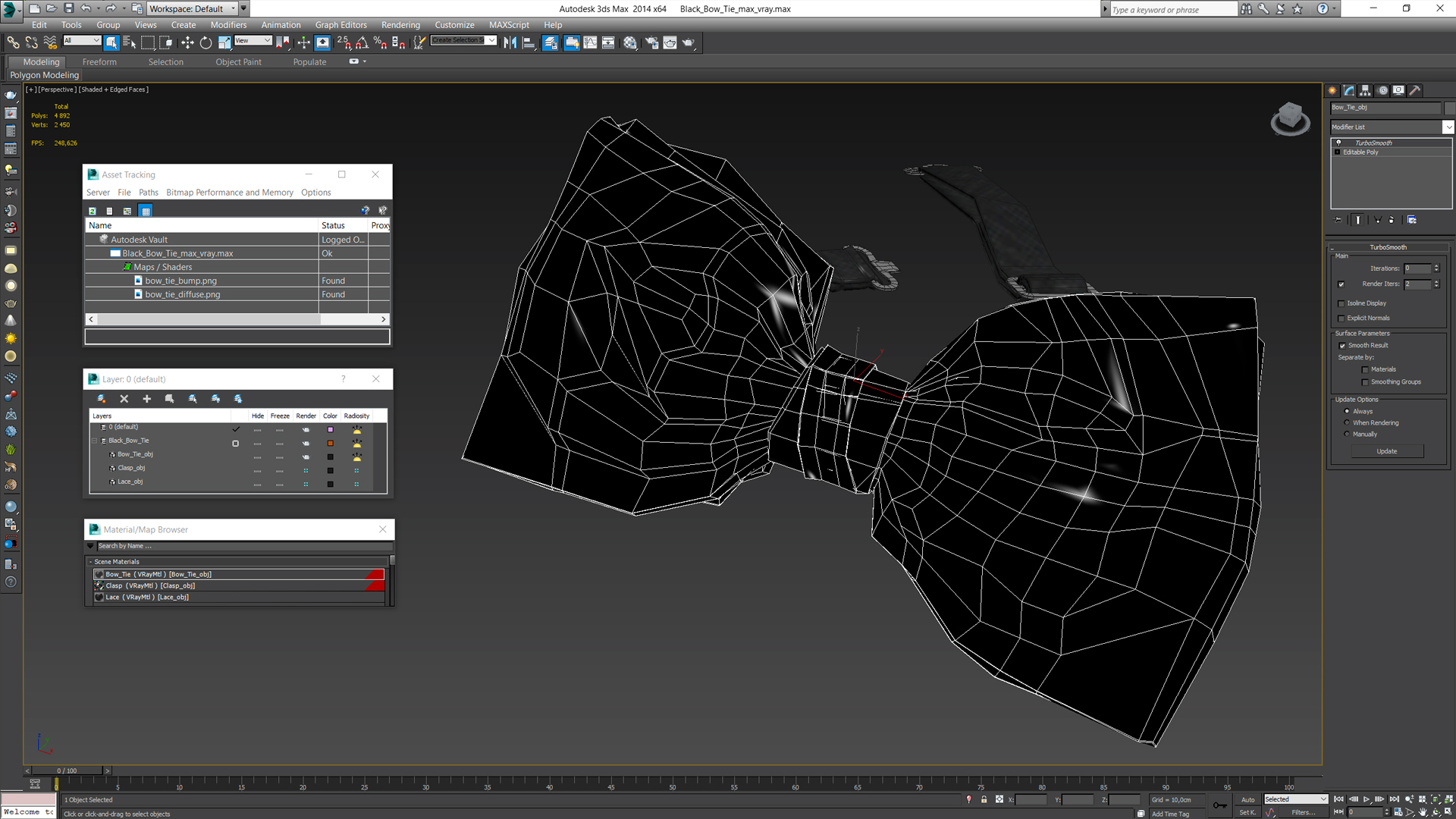Enable Isoline Display checkbox
The image size is (1456, 819).
pyautogui.click(x=1341, y=303)
